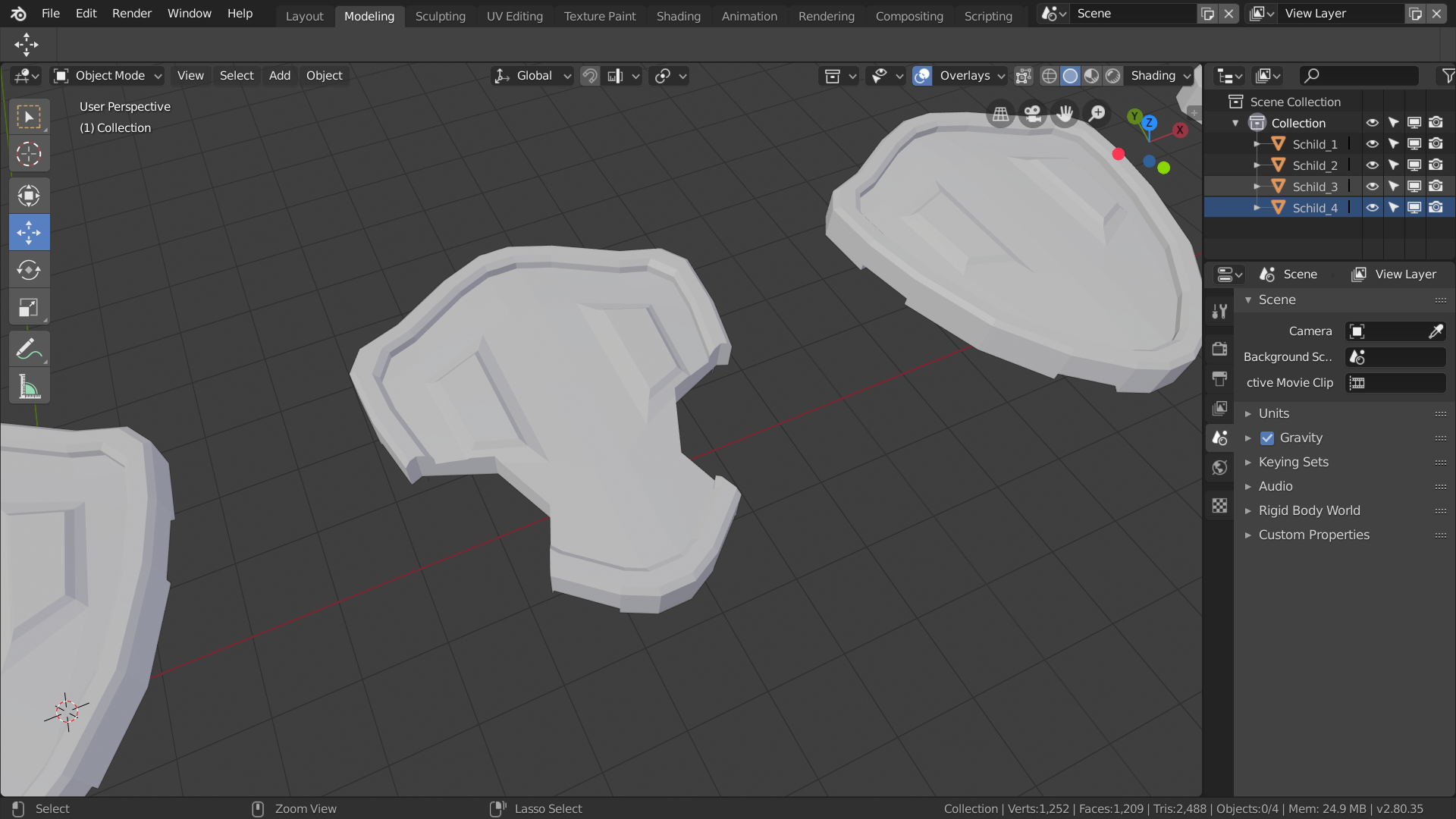Choose the Measure tool

(29, 387)
